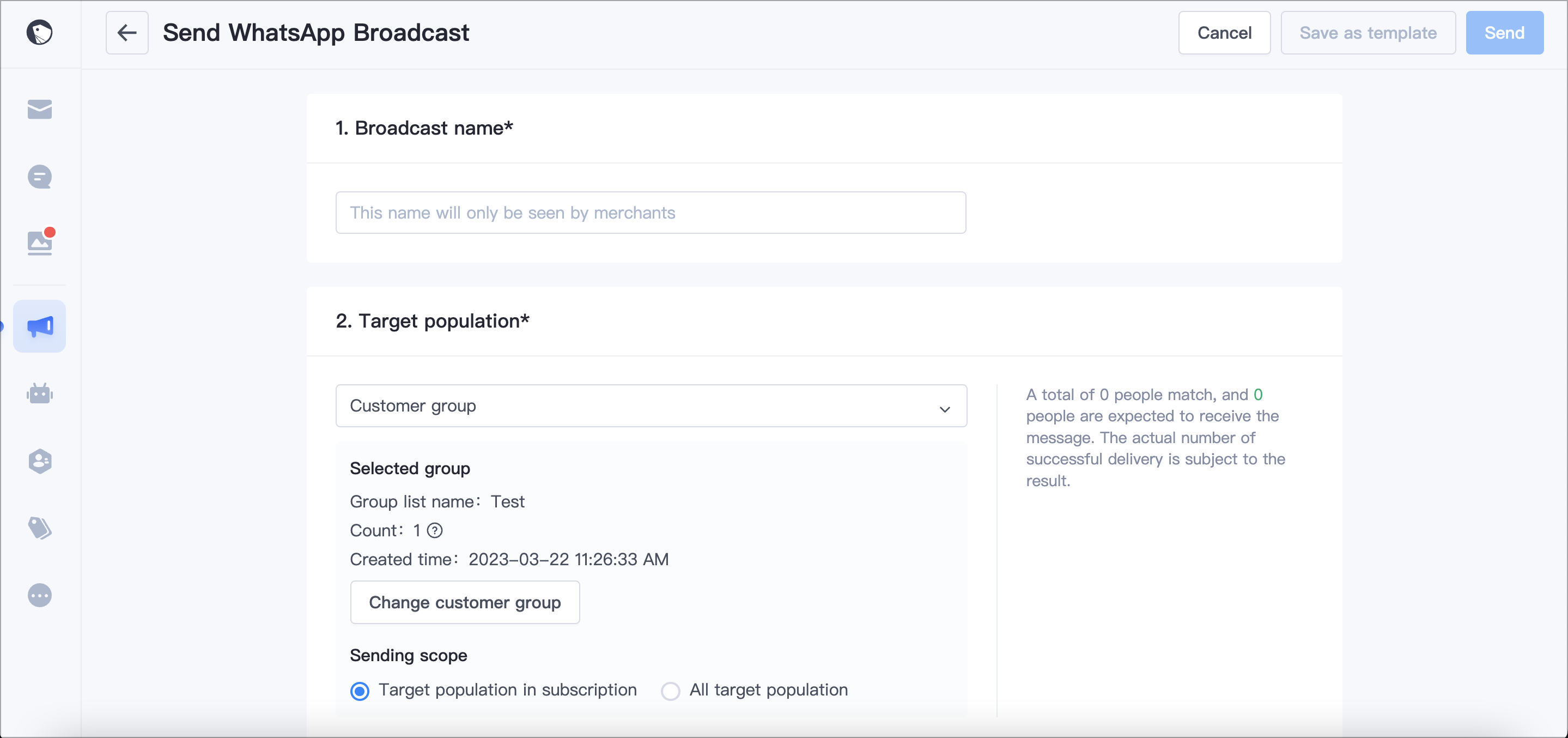Click the question mark help icon beside Count

coord(435,530)
